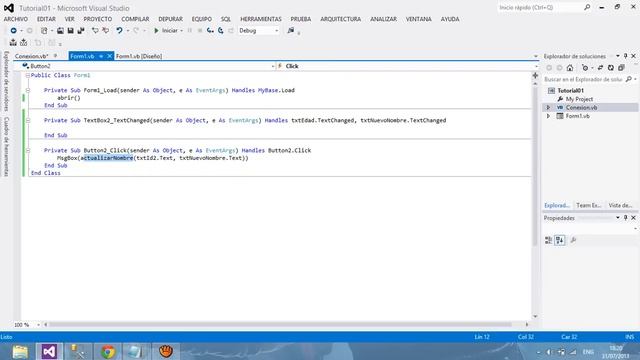The width and height of the screenshot is (640, 360).
Task: Start debugging with the Iniciar button
Action: (x=166, y=31)
